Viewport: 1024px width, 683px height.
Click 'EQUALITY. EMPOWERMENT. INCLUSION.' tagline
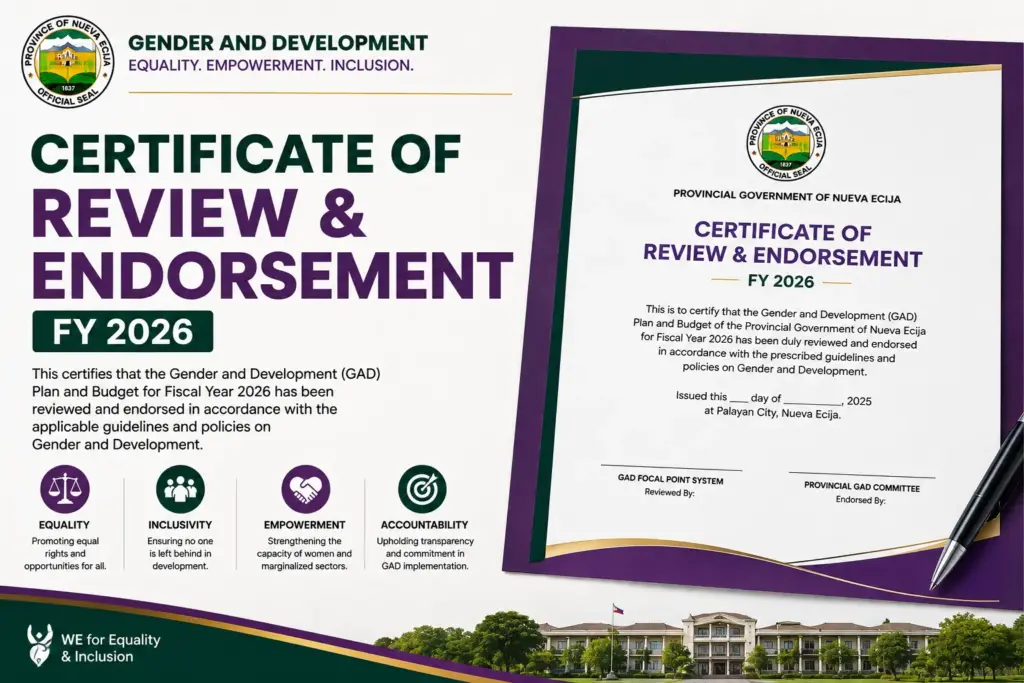(x=271, y=66)
